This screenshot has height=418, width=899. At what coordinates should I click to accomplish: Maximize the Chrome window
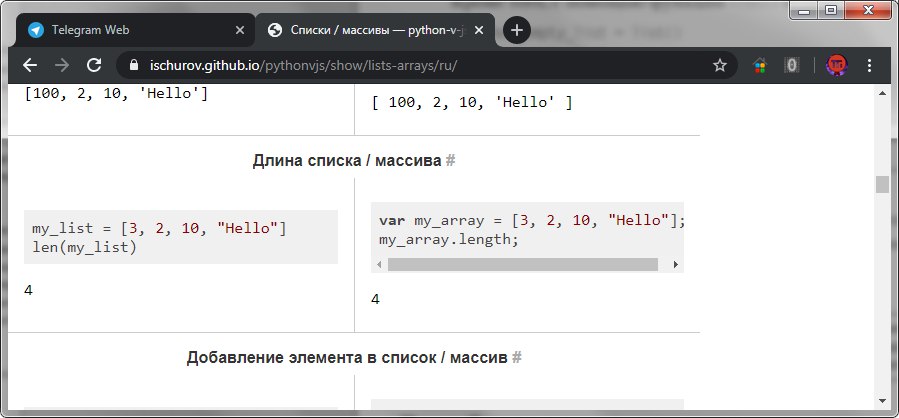tap(831, 10)
